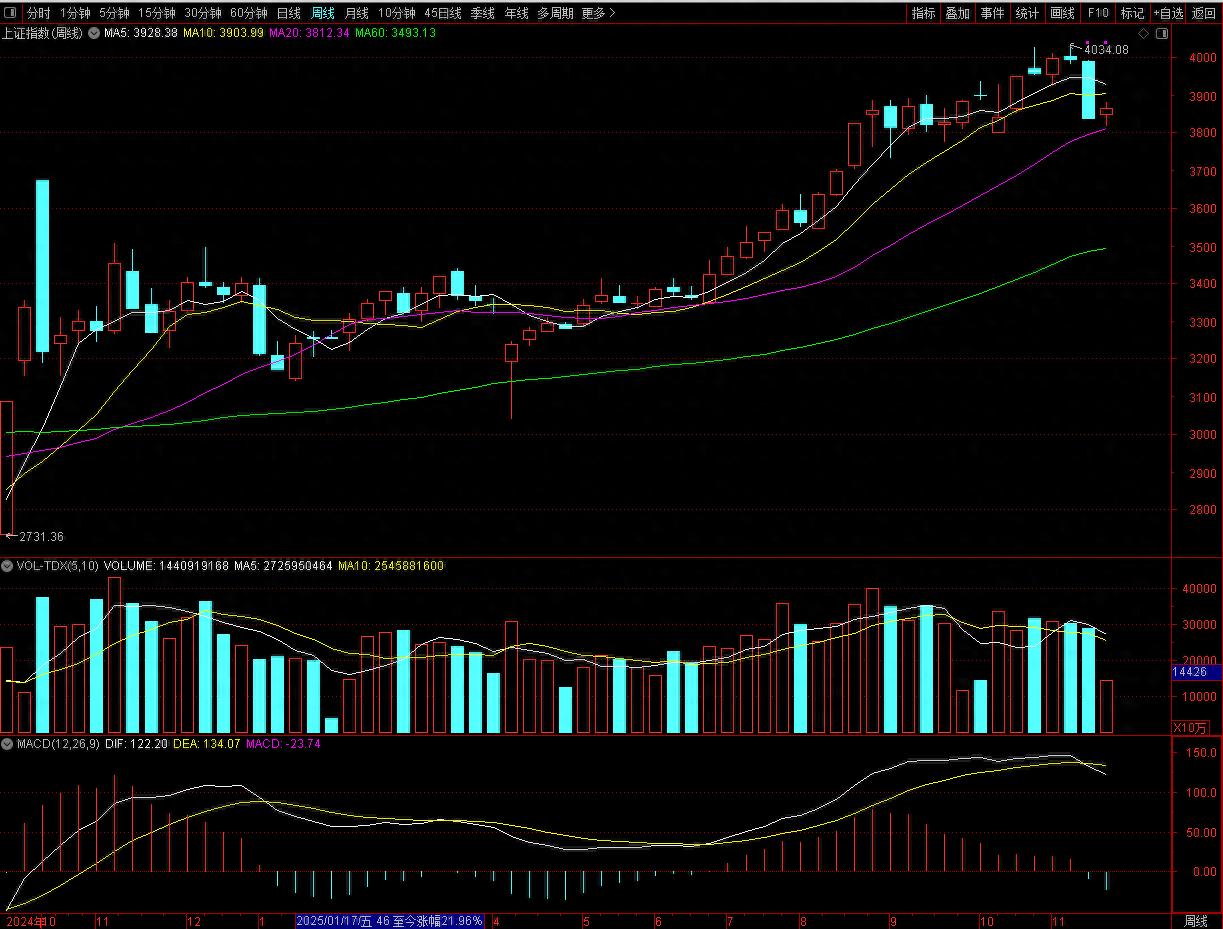Open the 指标 indicators button
The height and width of the screenshot is (929, 1223).
point(923,13)
